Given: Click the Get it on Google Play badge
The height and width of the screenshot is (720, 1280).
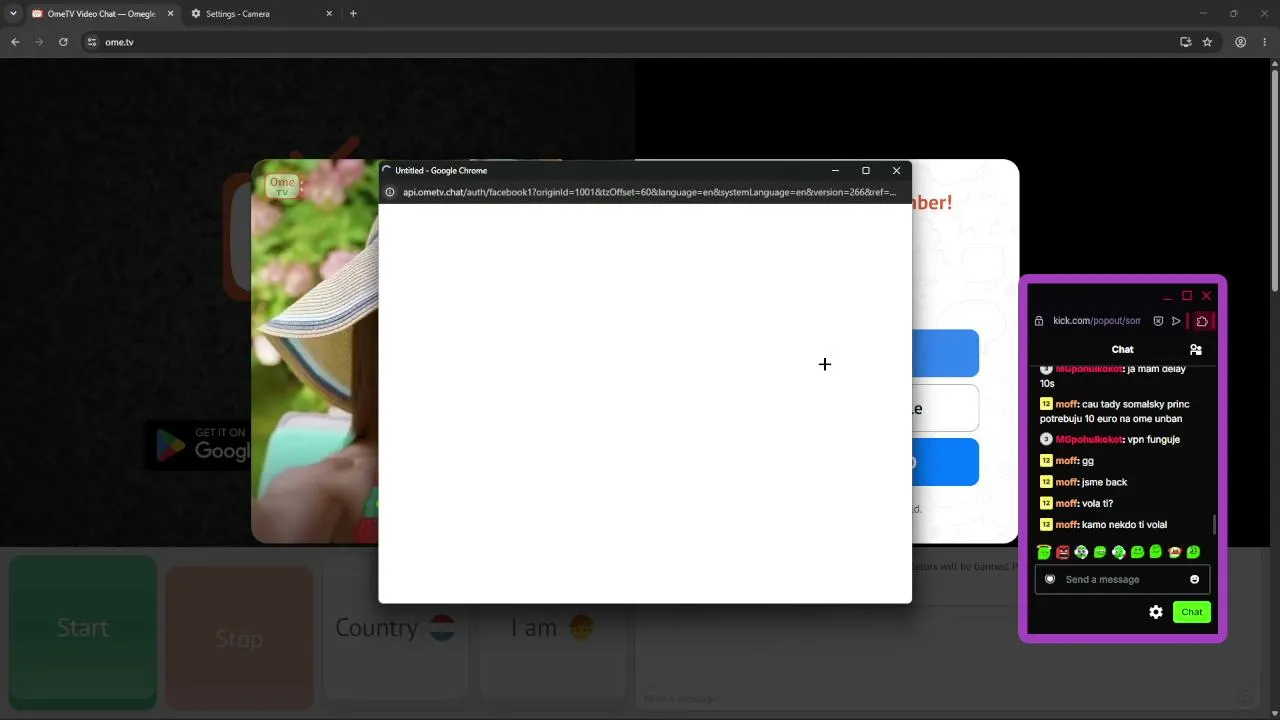Looking at the screenshot, I should pos(198,445).
